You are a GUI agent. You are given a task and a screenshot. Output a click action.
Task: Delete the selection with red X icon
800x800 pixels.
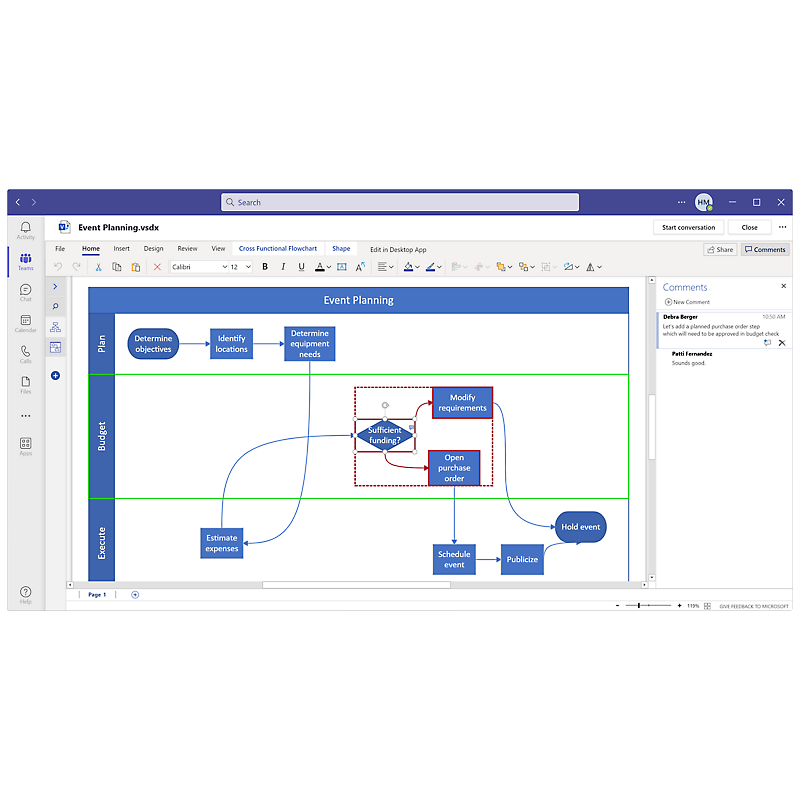point(157,266)
